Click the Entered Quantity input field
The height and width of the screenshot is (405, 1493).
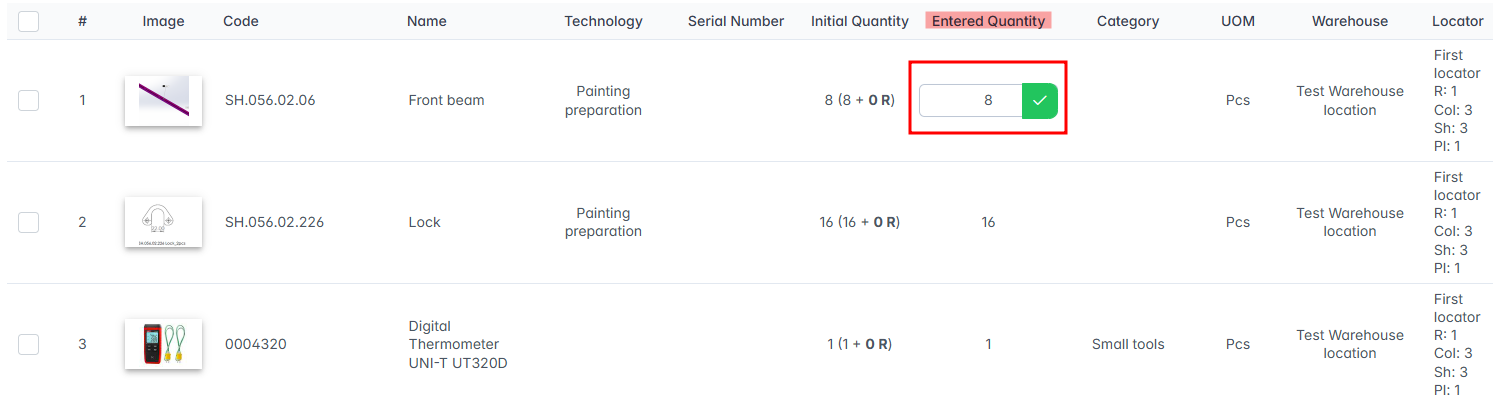pos(970,100)
